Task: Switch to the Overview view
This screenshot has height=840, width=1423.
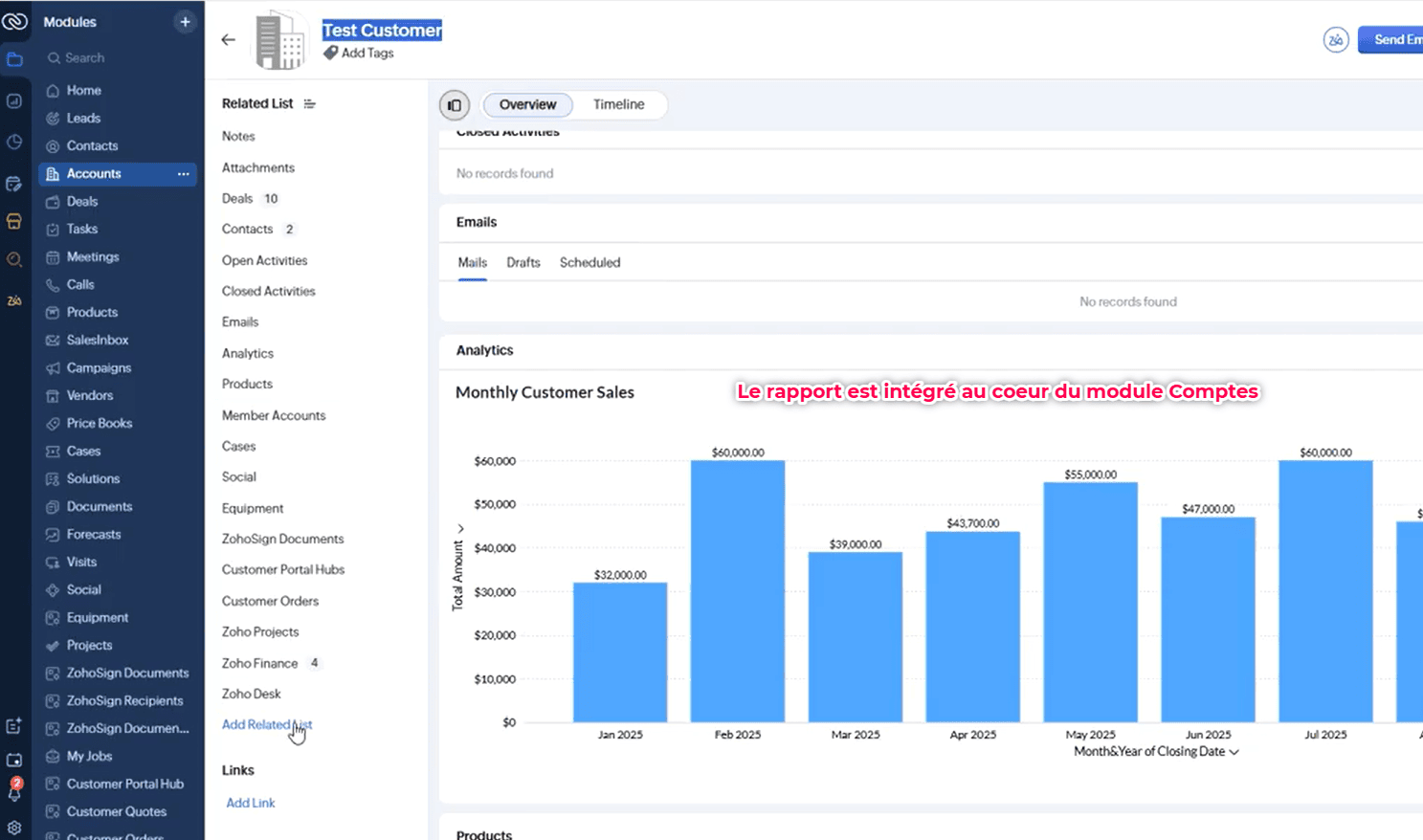Action: tap(527, 105)
